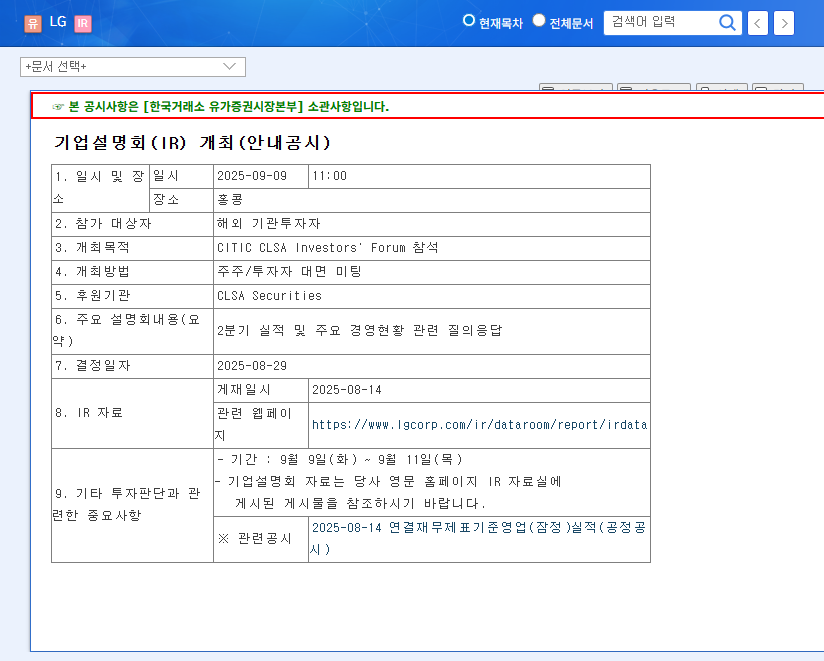Image resolution: width=824 pixels, height=661 pixels.
Task: Click the 4. 개최방법 label
Action: [92, 272]
